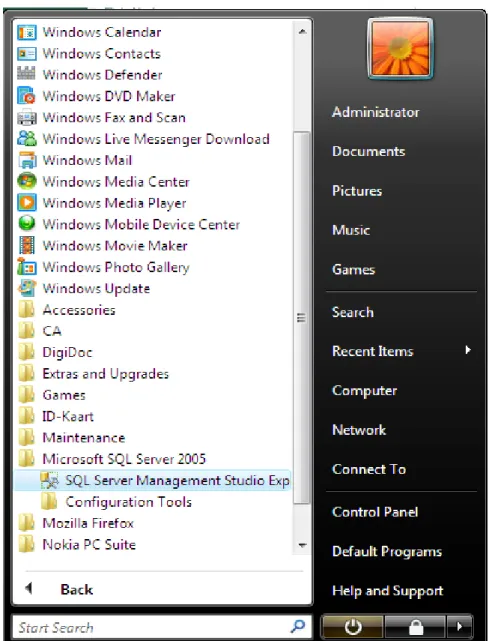Launch Windows Defender via its castle icon
This screenshot has height=641, width=489.
[27, 75]
